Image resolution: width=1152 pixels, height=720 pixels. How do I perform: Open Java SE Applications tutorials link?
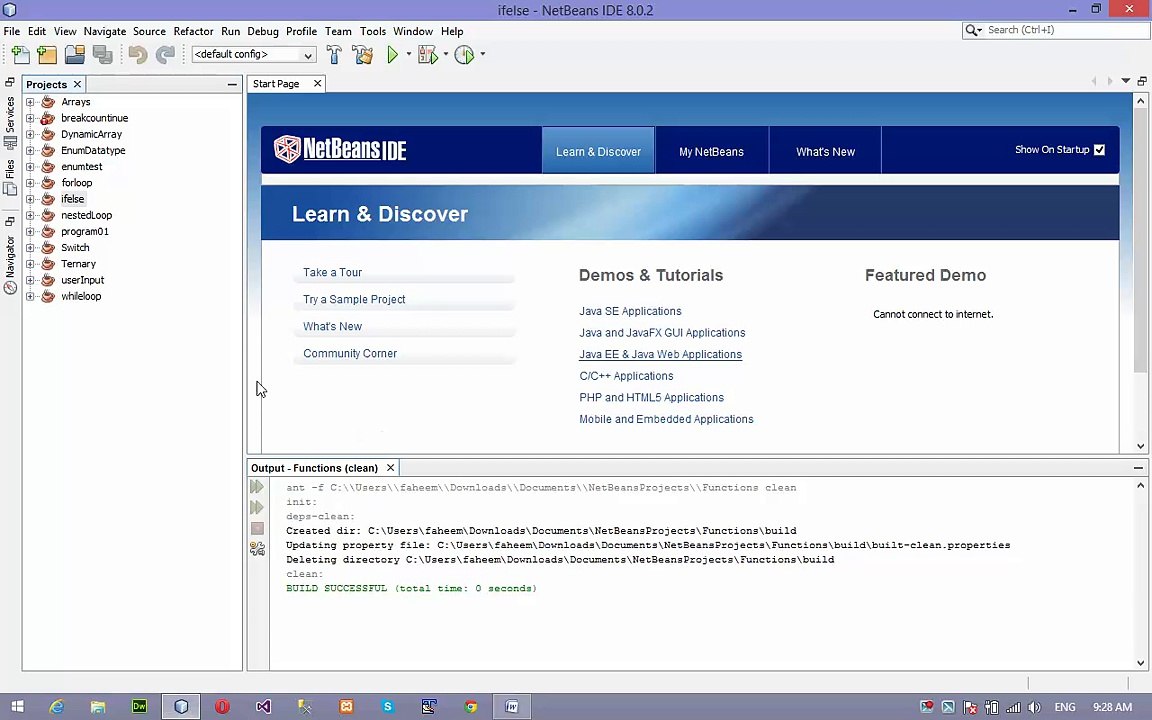[x=630, y=312]
